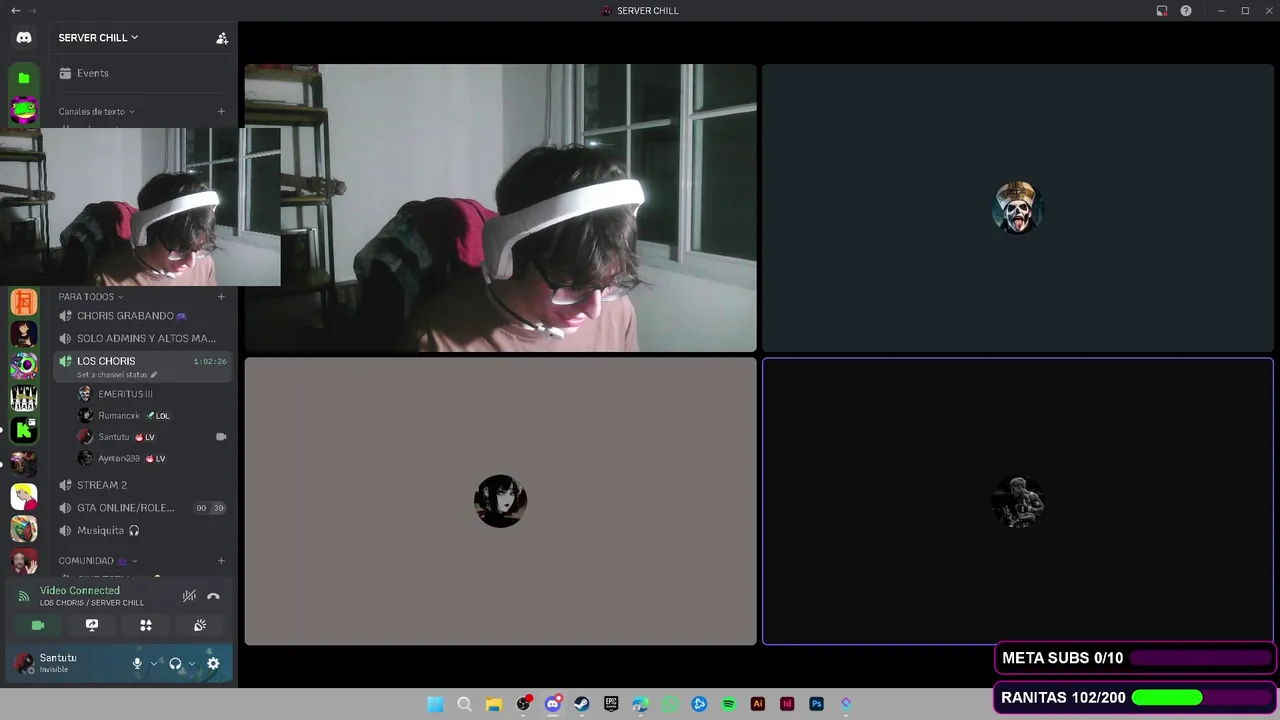
Task: Open the yellow cartoon face server
Action: coord(24,496)
